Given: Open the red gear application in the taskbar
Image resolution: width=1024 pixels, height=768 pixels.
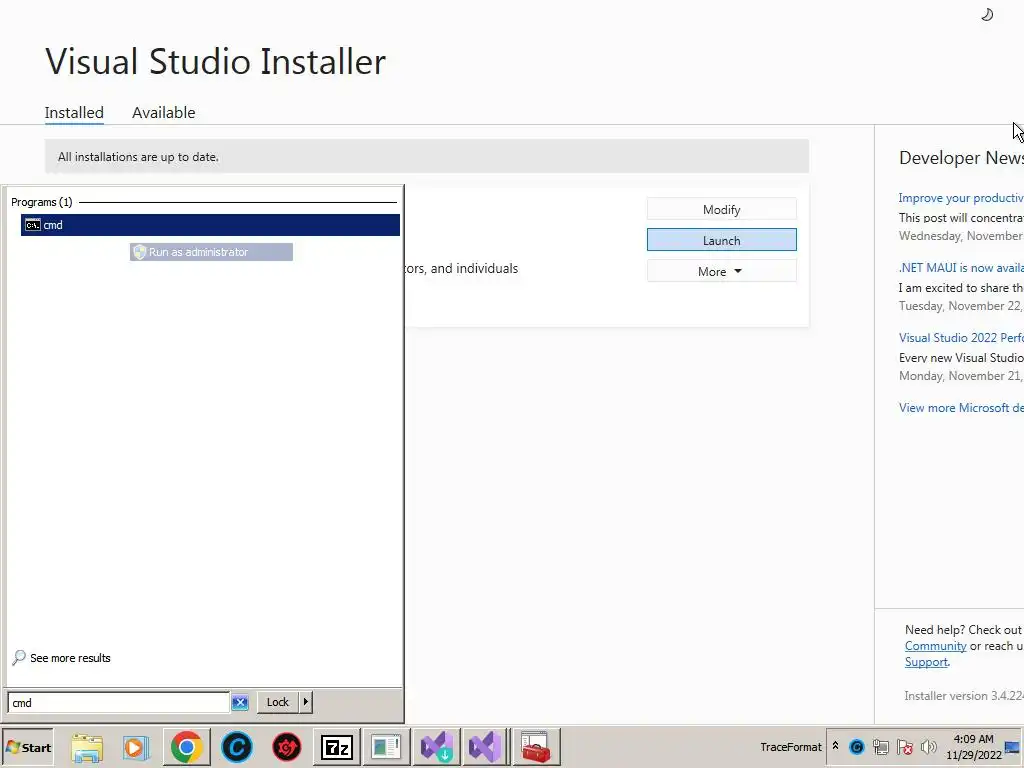Looking at the screenshot, I should pyautogui.click(x=287, y=747).
